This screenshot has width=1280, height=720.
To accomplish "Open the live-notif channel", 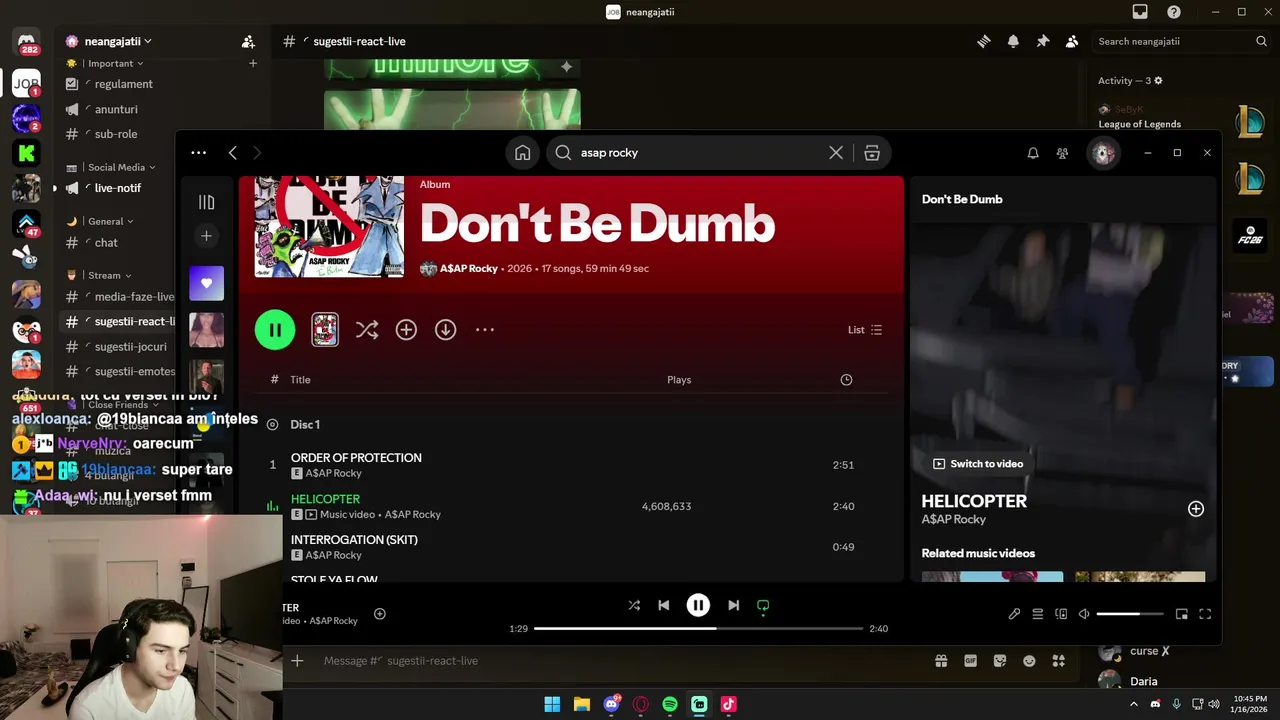I will click(x=118, y=188).
